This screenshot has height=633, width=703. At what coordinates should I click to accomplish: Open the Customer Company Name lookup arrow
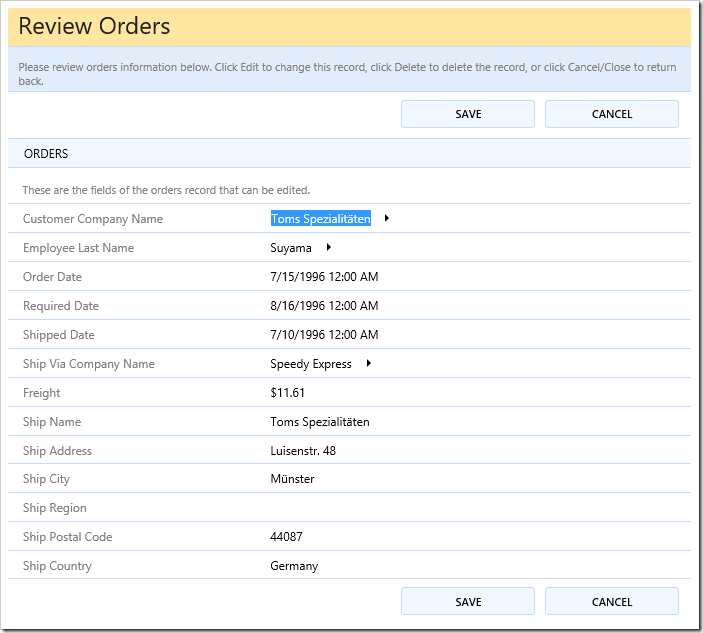[387, 218]
